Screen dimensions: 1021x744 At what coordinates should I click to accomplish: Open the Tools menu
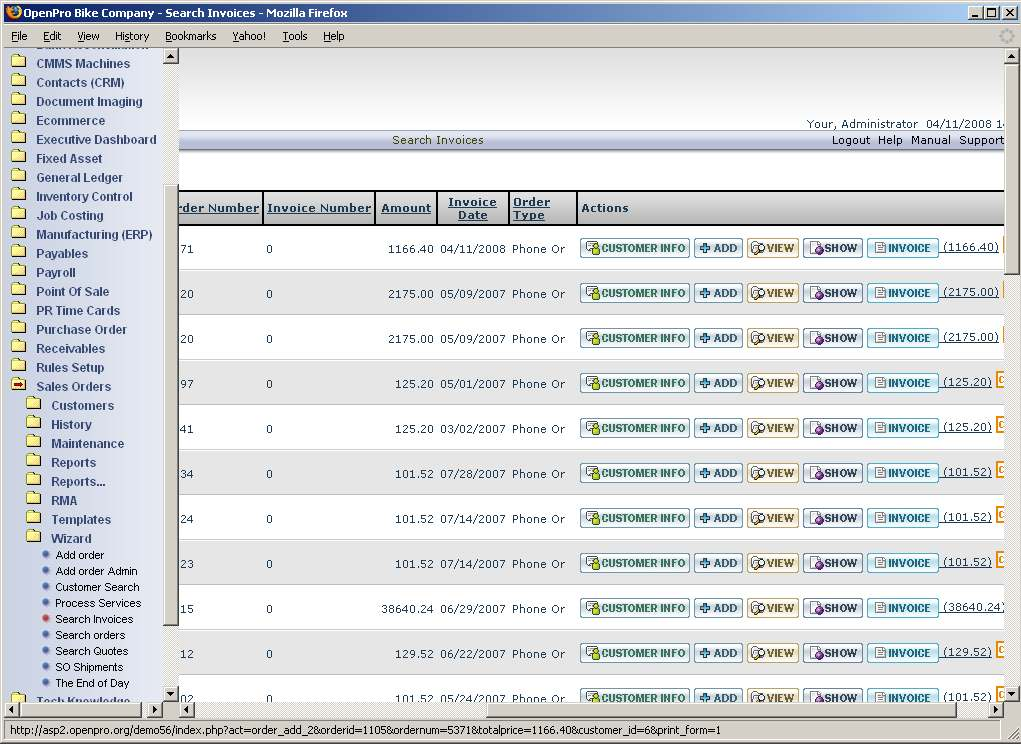click(294, 36)
